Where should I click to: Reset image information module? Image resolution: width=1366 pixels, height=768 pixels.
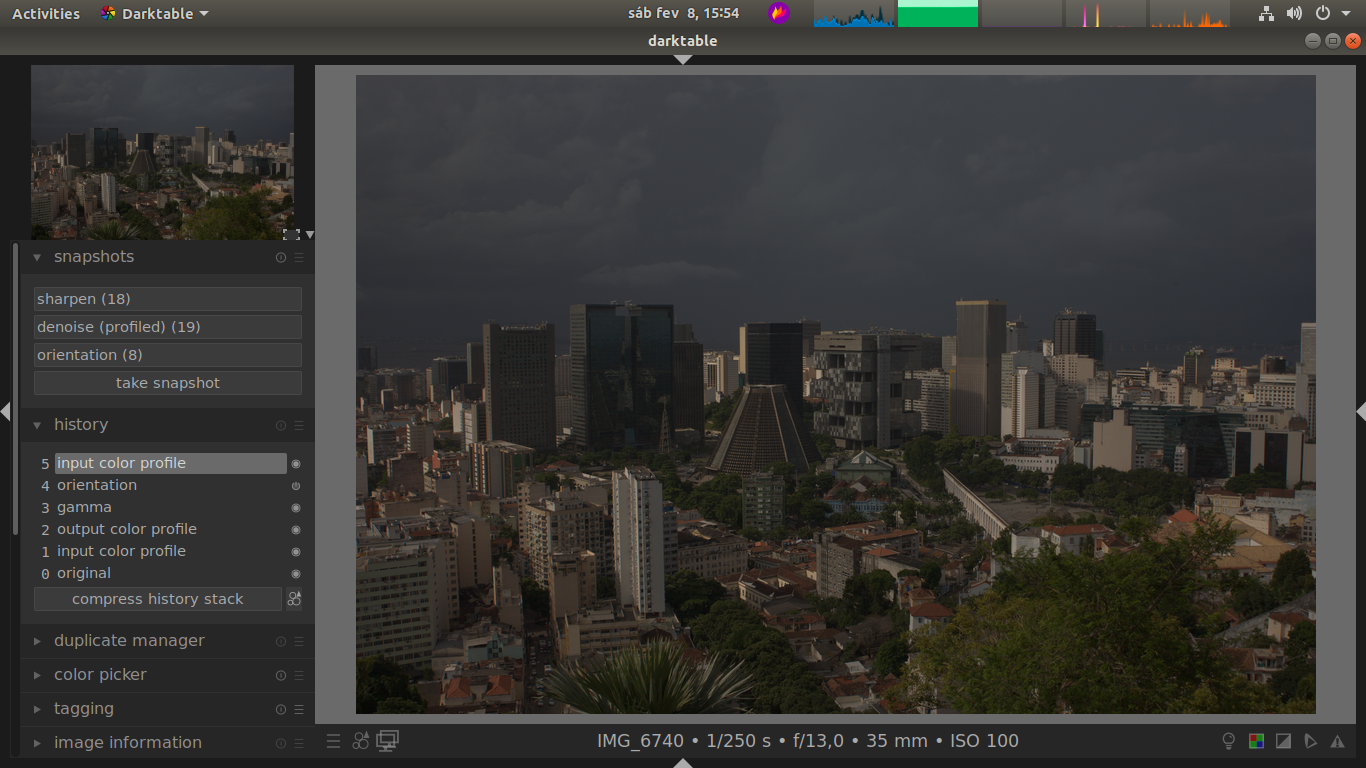(x=281, y=743)
